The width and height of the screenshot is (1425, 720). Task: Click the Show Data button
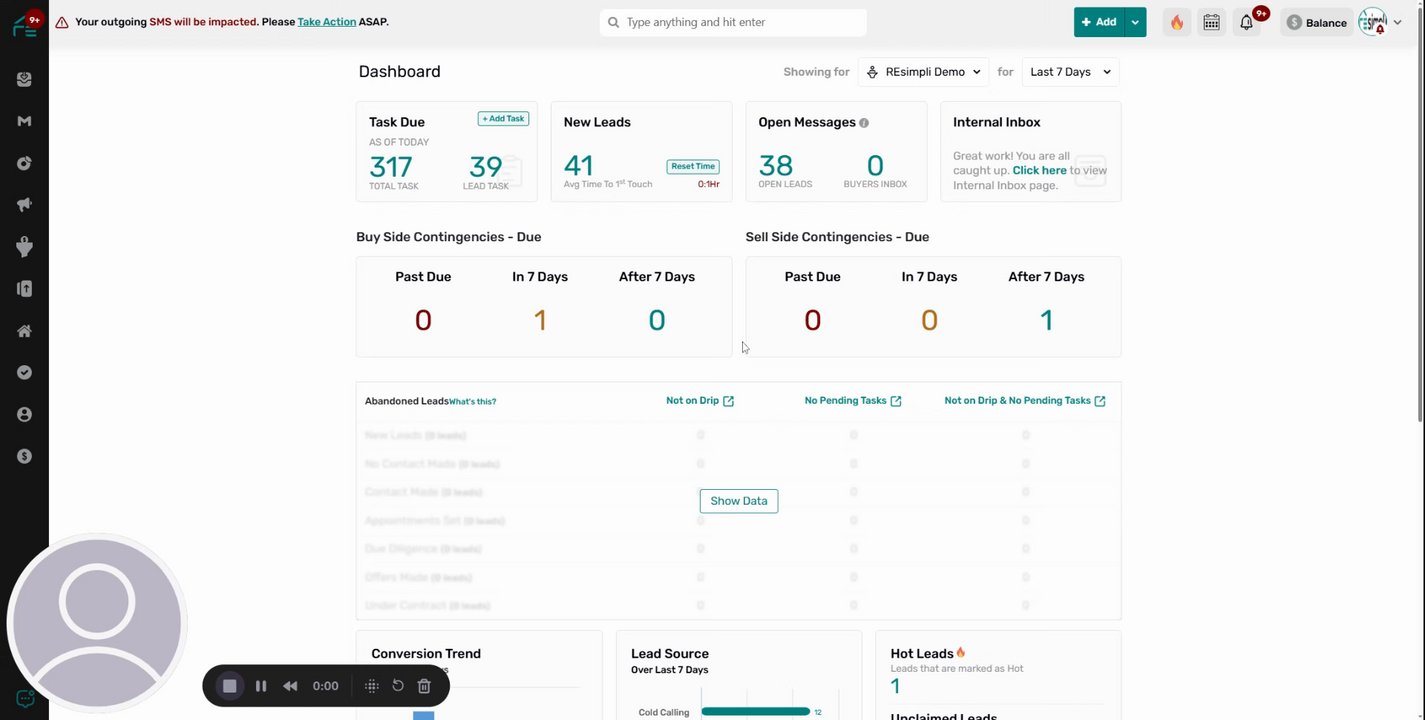739,501
